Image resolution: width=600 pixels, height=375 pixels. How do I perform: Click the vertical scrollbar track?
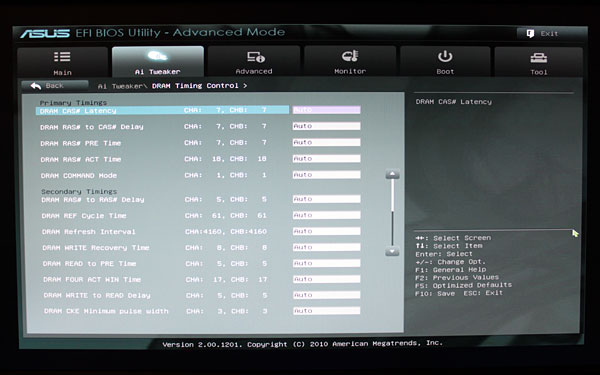pyautogui.click(x=393, y=213)
